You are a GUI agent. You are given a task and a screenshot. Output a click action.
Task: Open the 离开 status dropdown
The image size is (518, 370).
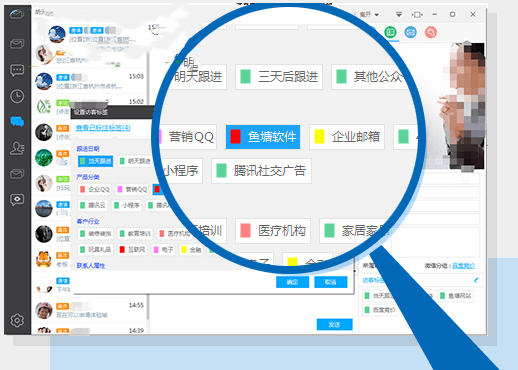tap(369, 14)
